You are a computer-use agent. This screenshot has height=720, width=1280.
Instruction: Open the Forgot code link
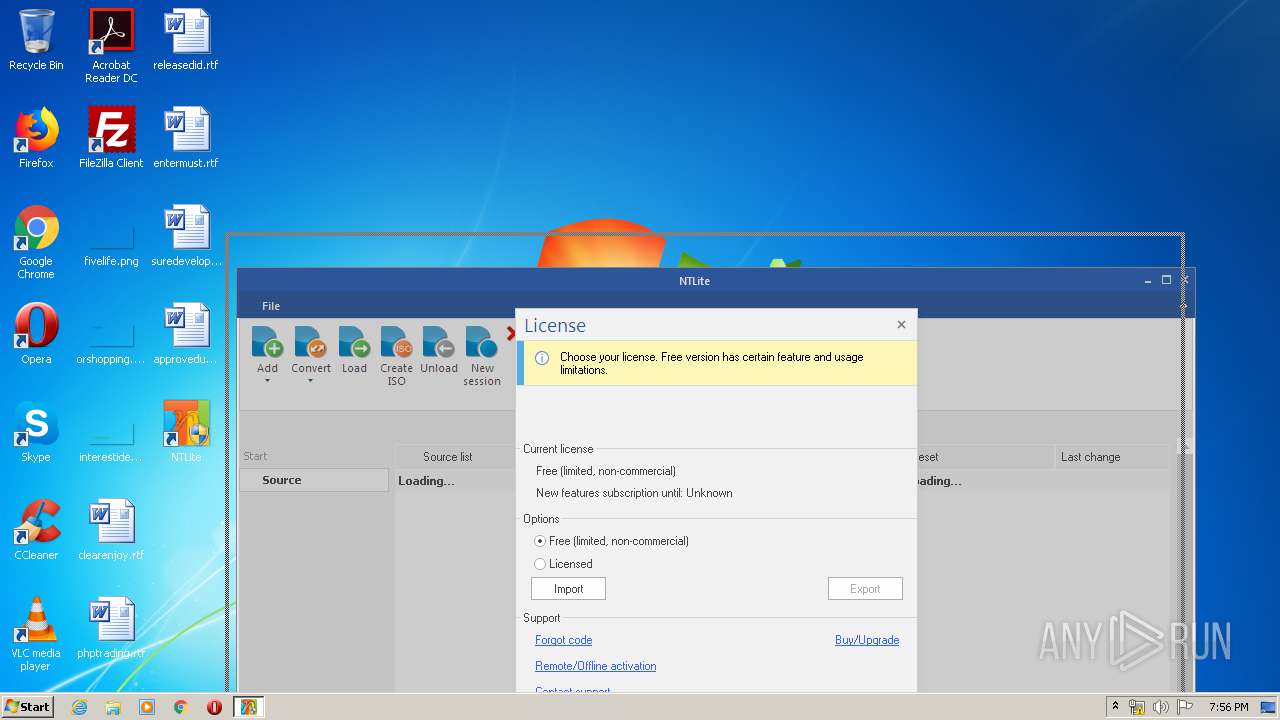(x=563, y=640)
